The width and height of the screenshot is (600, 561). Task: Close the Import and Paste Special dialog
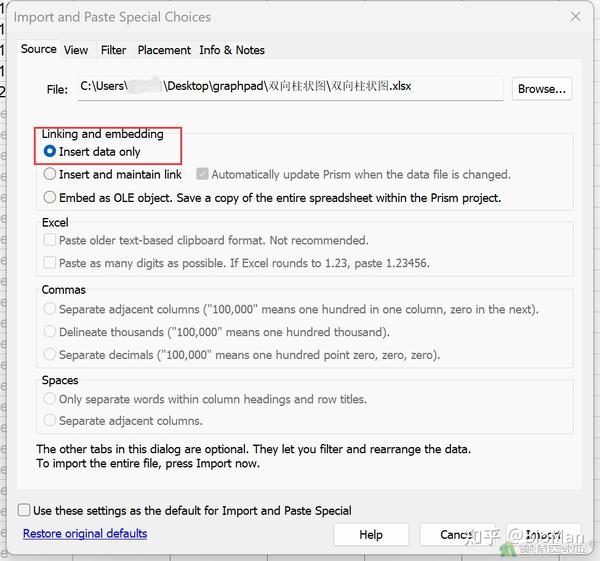point(575,16)
